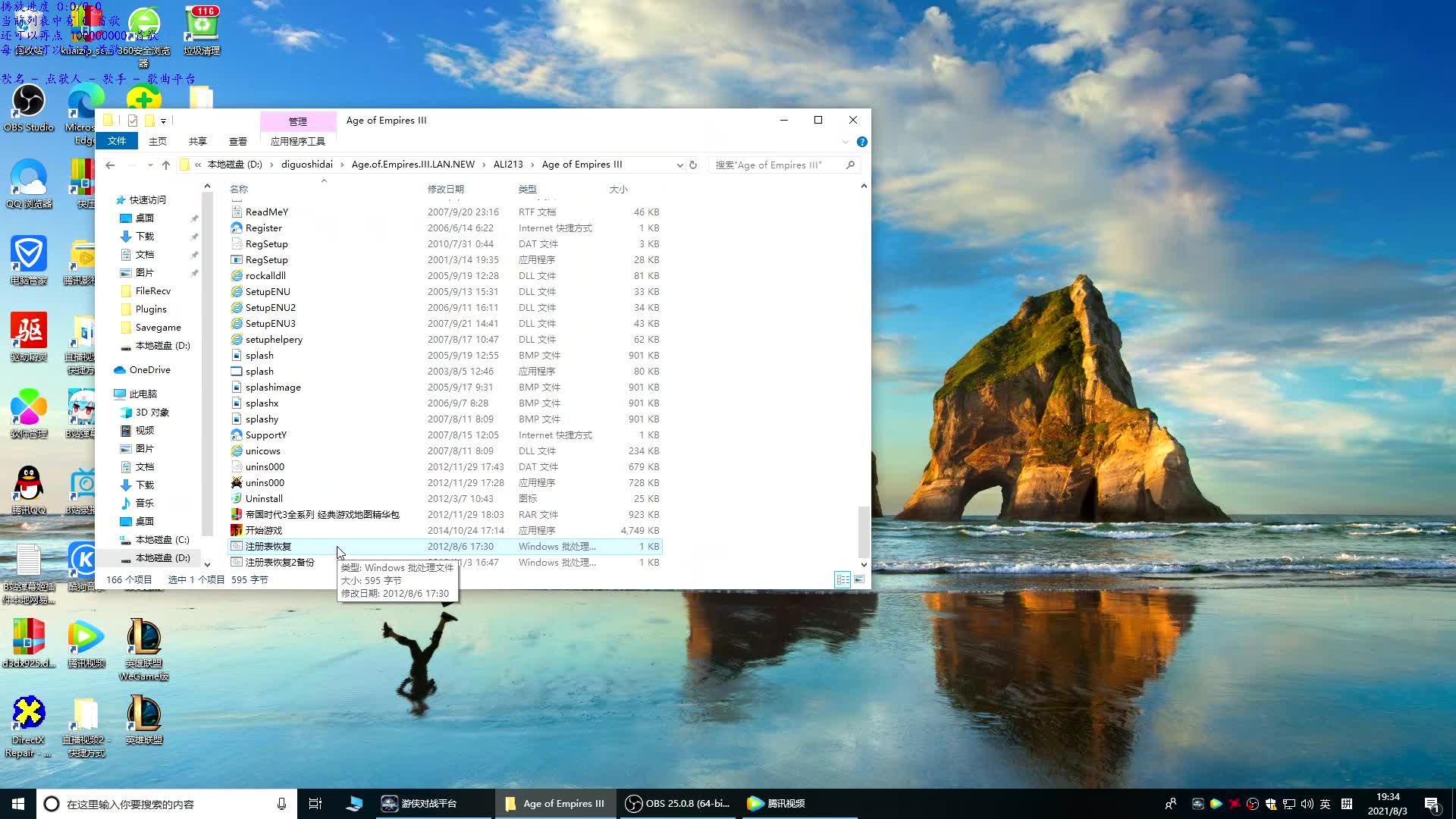Navigate to Age.of.Empires.III.LAN.NEW breadcrumb
The height and width of the screenshot is (819, 1456).
tap(413, 165)
